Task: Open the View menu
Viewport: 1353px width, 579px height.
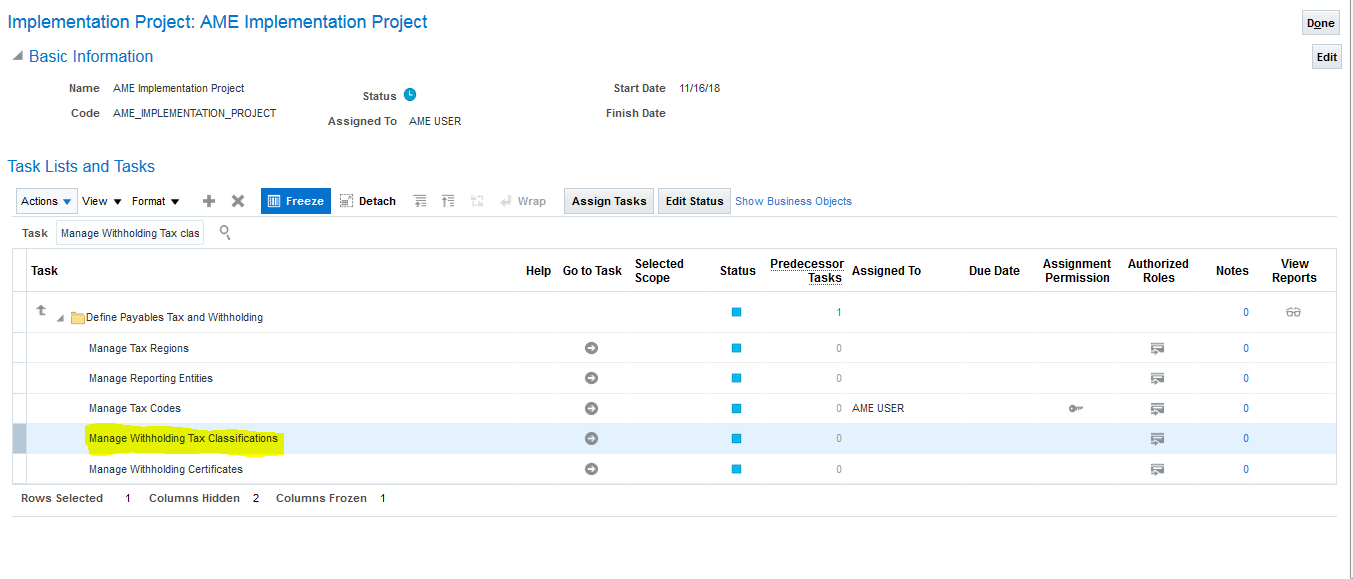Action: click(x=101, y=201)
